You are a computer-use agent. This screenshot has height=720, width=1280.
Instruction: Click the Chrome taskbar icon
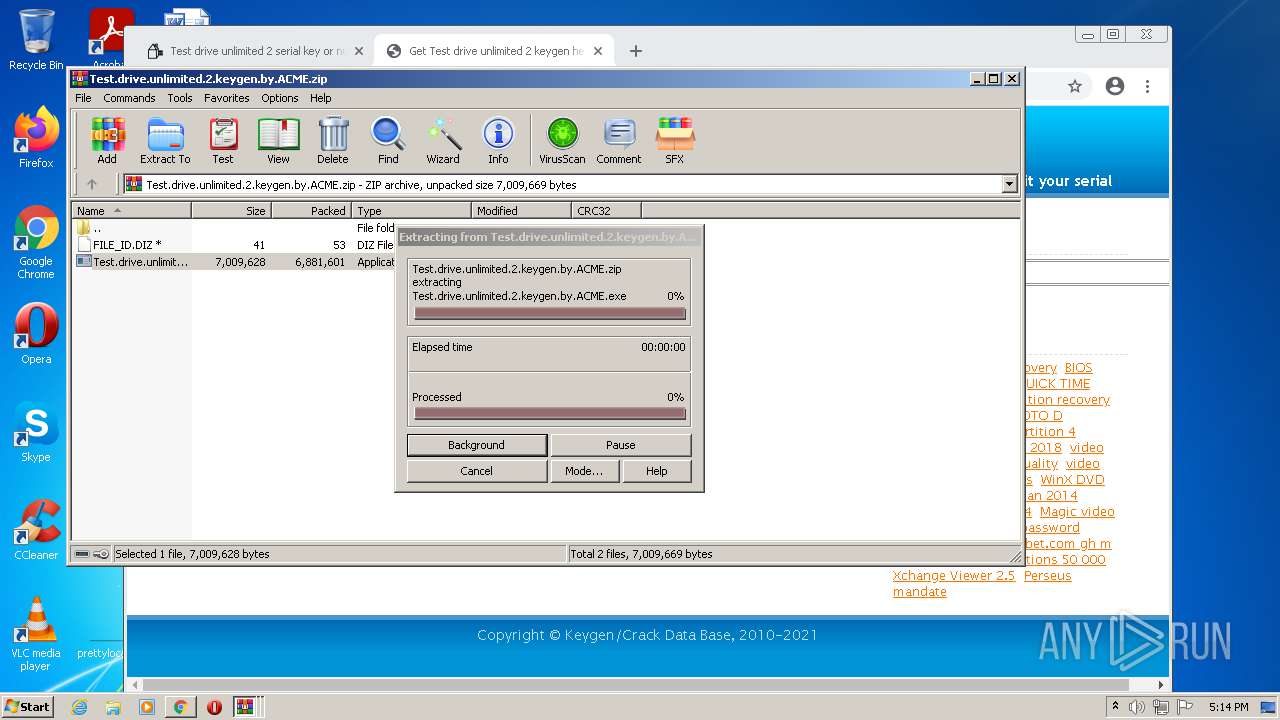(x=180, y=707)
